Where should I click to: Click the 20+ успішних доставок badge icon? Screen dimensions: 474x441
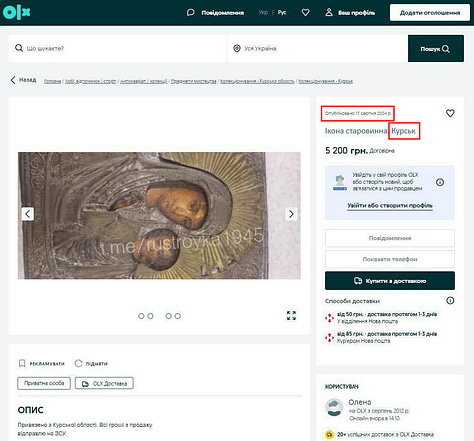tap(329, 435)
